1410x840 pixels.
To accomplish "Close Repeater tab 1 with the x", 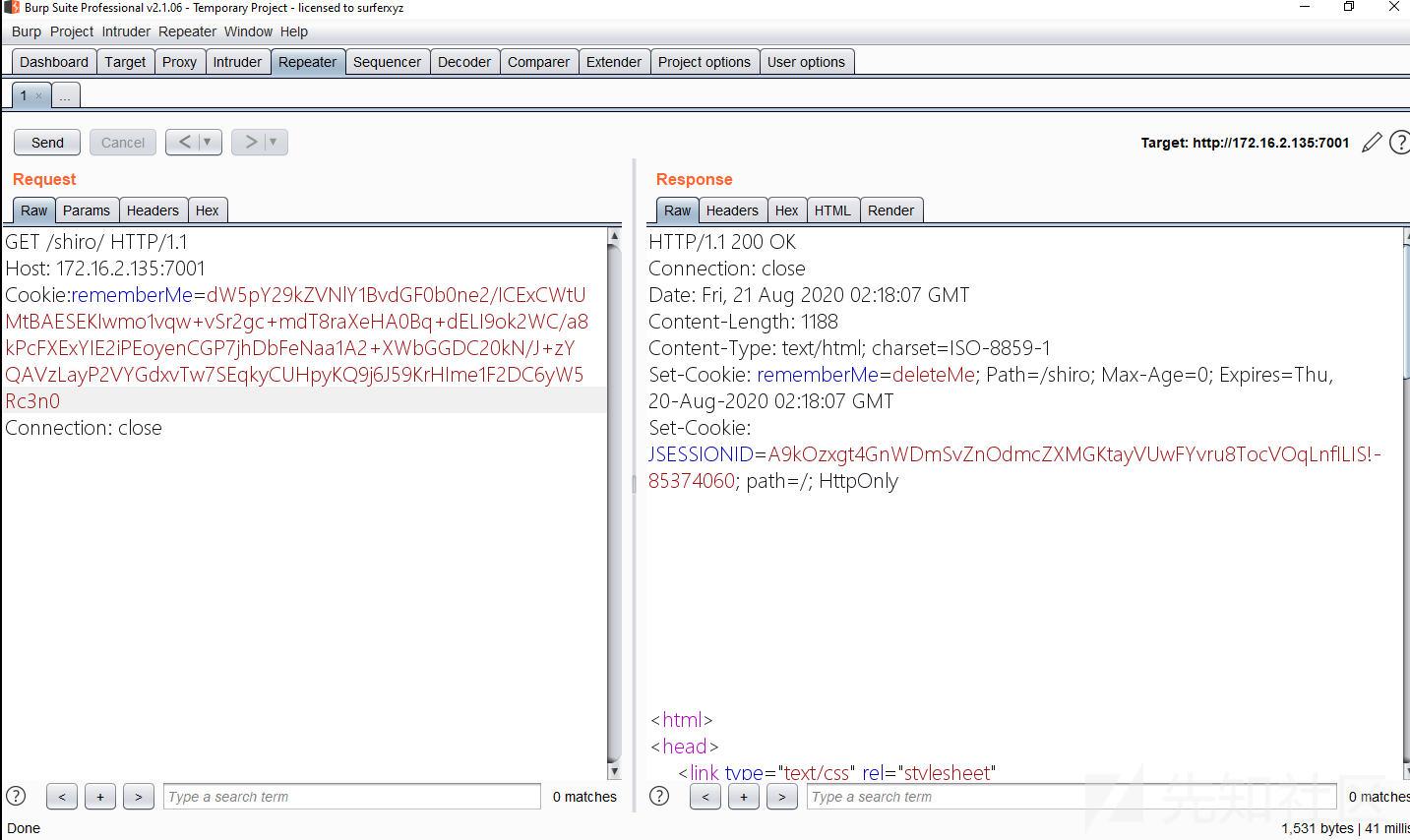I will point(38,96).
